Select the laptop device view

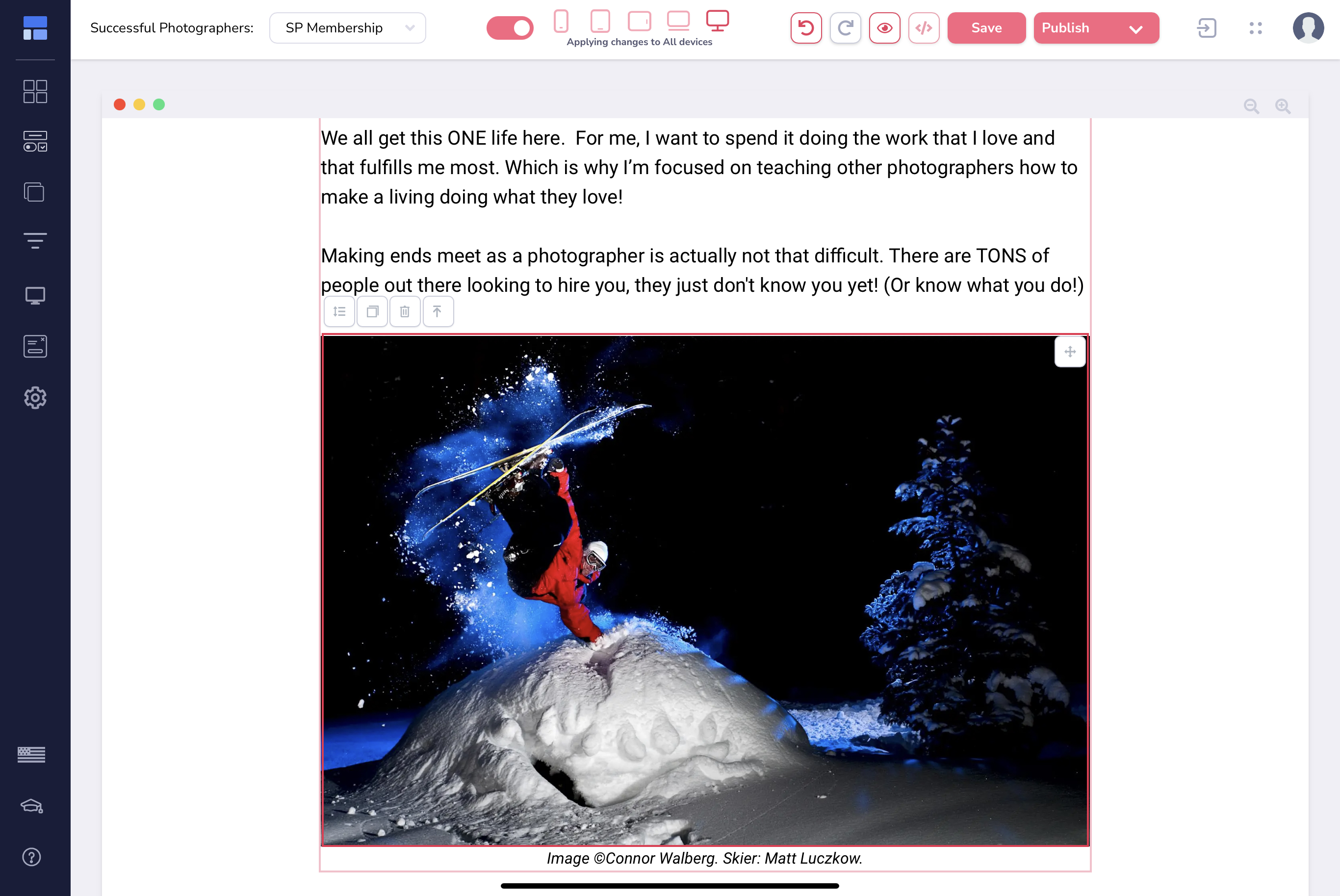[678, 21]
